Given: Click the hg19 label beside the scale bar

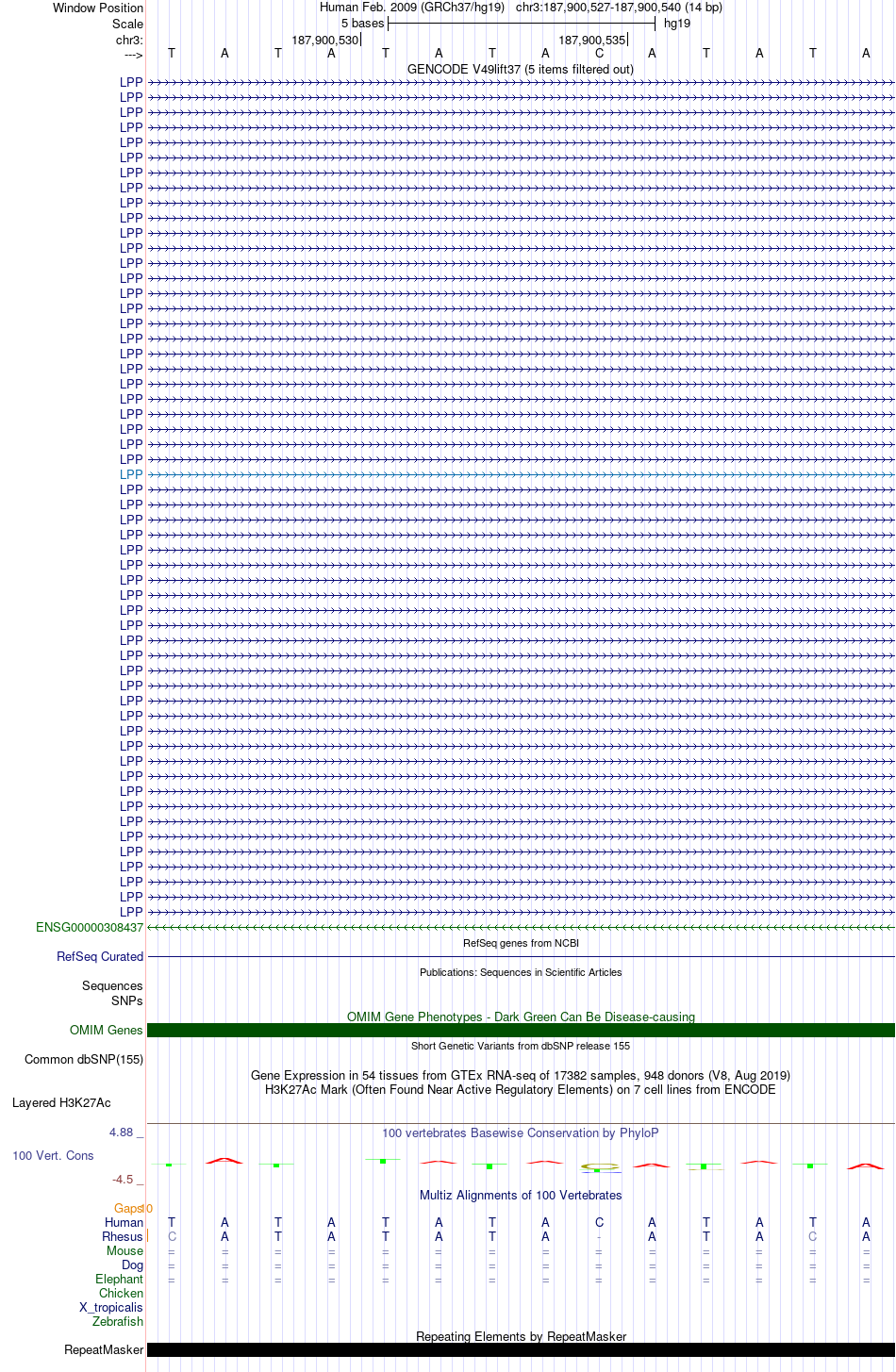Looking at the screenshot, I should point(677,24).
